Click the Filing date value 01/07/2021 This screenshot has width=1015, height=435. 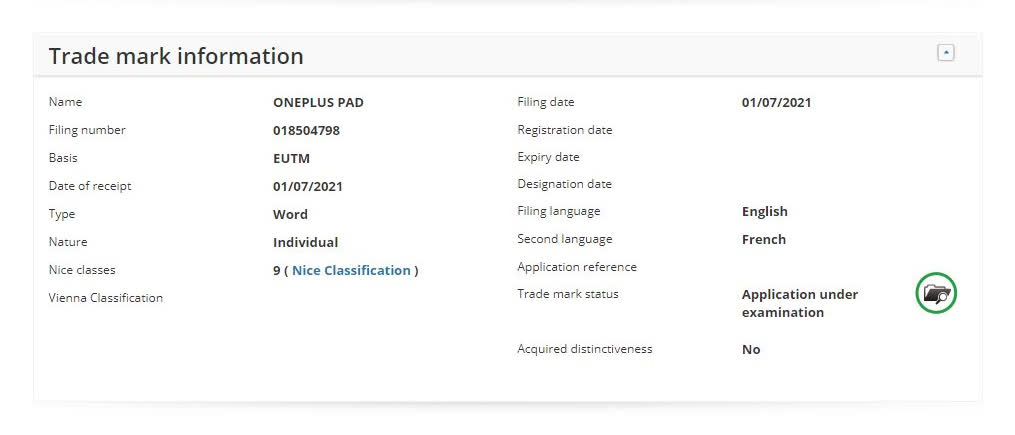tap(777, 102)
